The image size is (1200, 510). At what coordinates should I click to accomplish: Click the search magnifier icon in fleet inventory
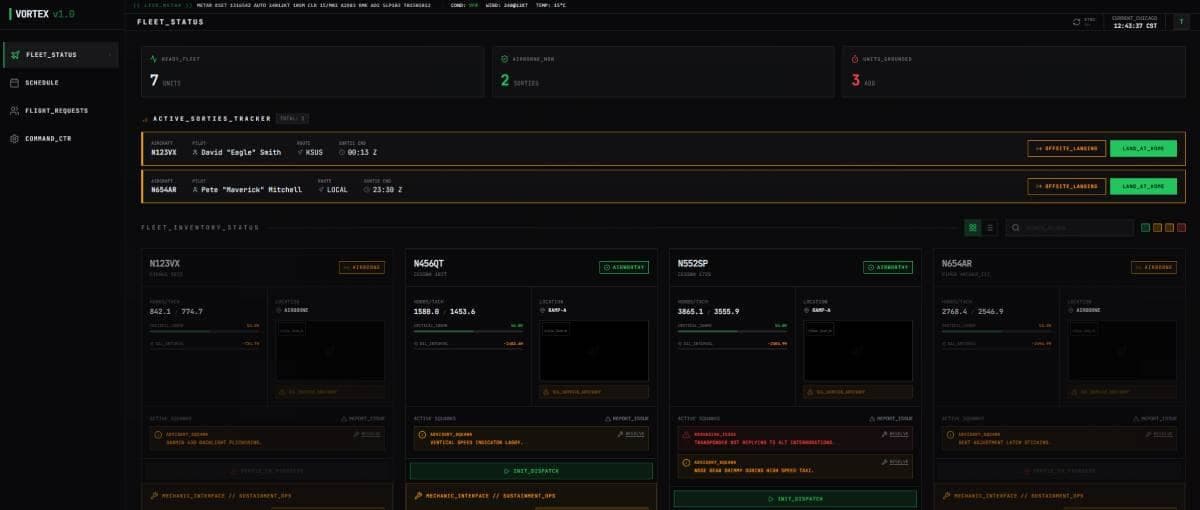click(1016, 228)
